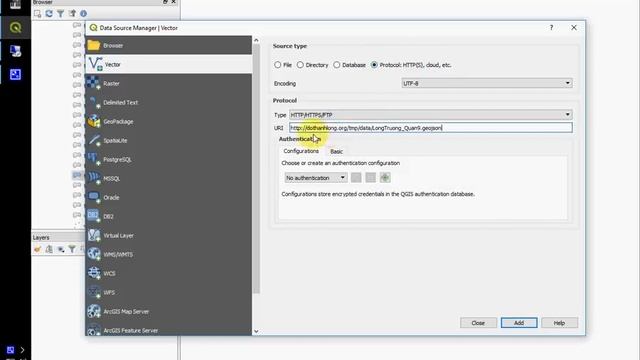
Task: Close the Data Source Manager with X
Action: (574, 28)
